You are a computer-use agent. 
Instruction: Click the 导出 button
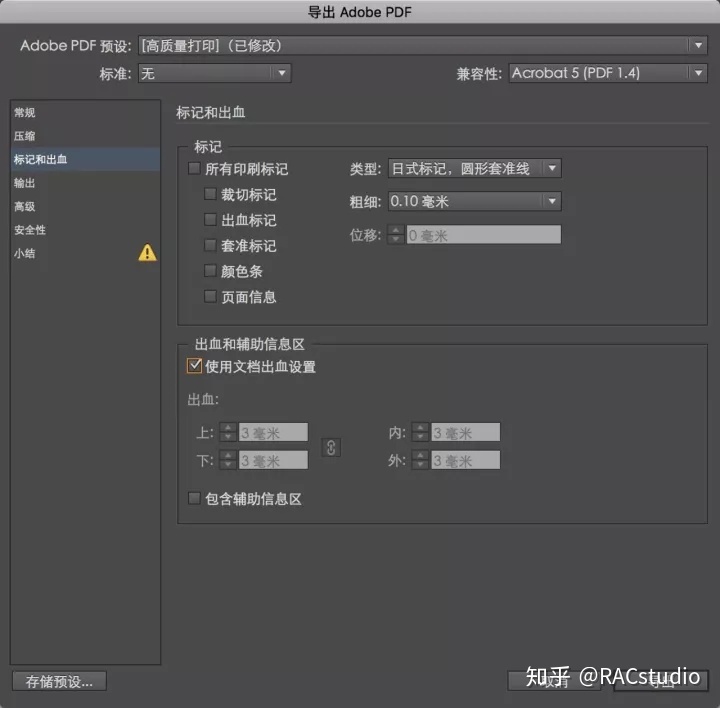661,681
